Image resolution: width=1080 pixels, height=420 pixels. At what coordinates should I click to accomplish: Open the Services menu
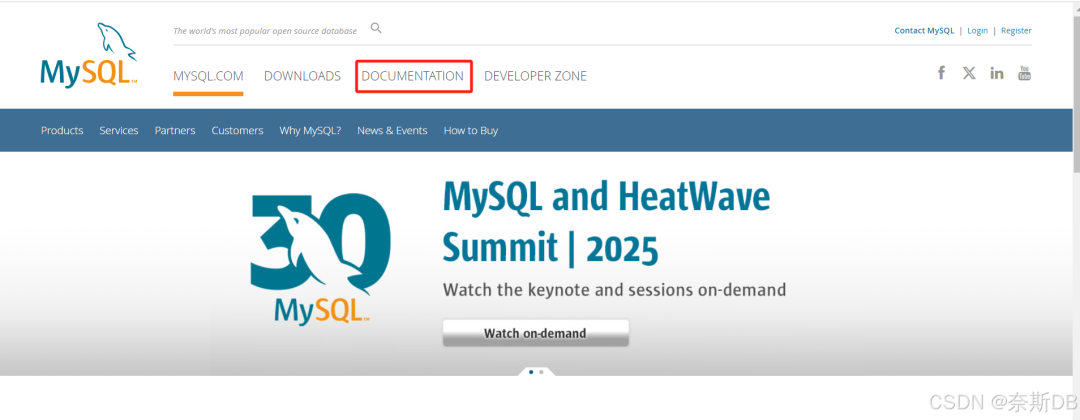tap(118, 130)
